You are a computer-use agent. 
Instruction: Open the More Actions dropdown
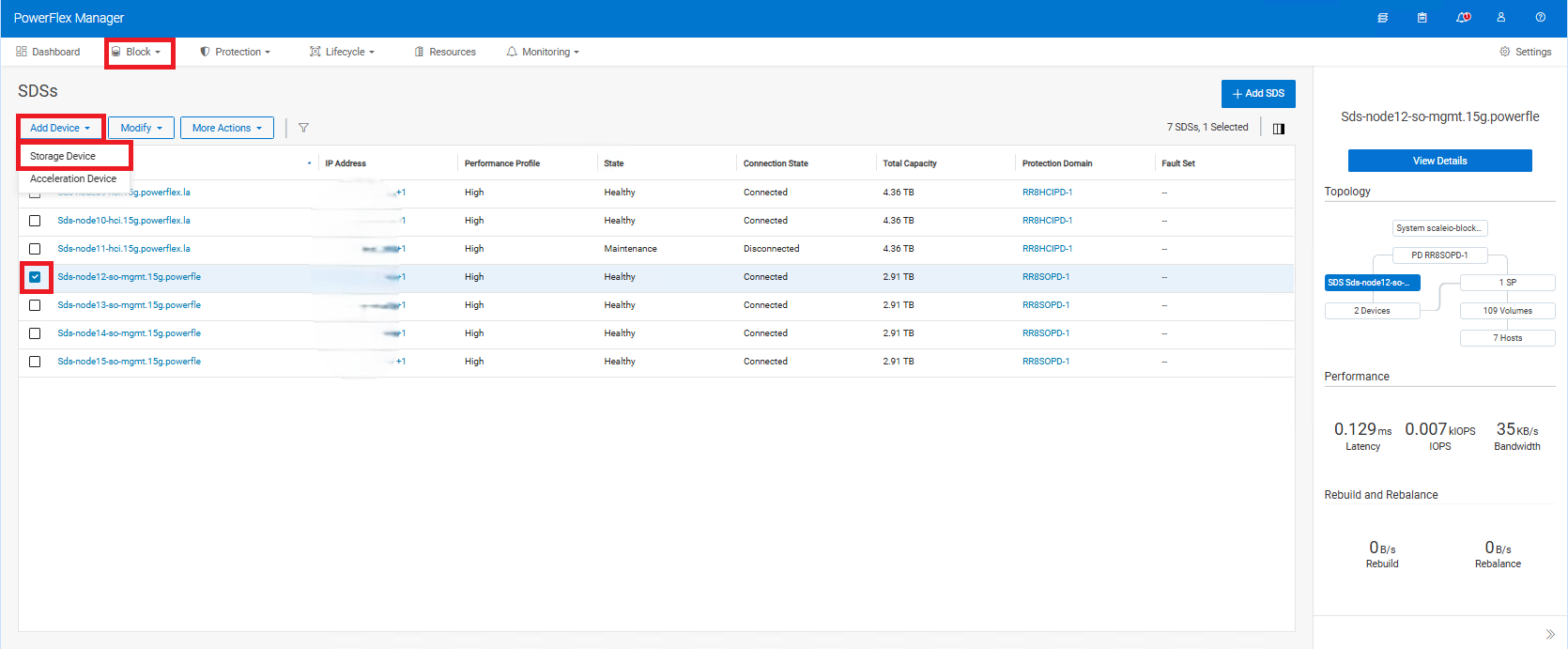point(226,128)
